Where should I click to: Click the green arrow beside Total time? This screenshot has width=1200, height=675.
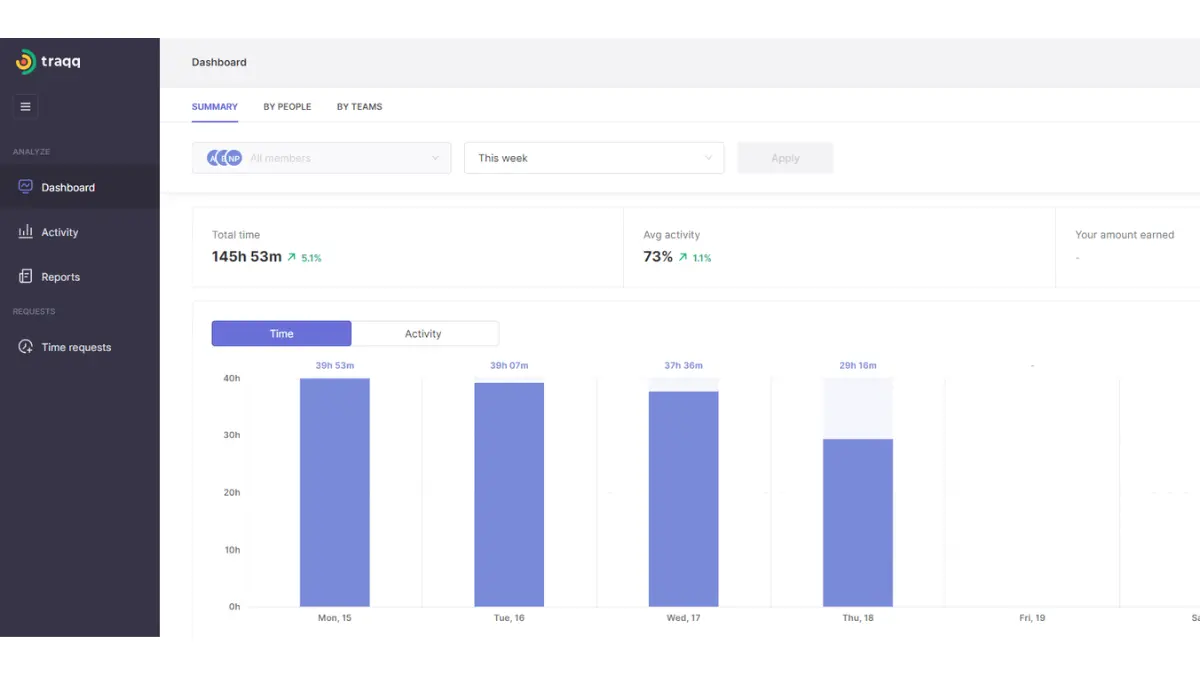point(291,257)
